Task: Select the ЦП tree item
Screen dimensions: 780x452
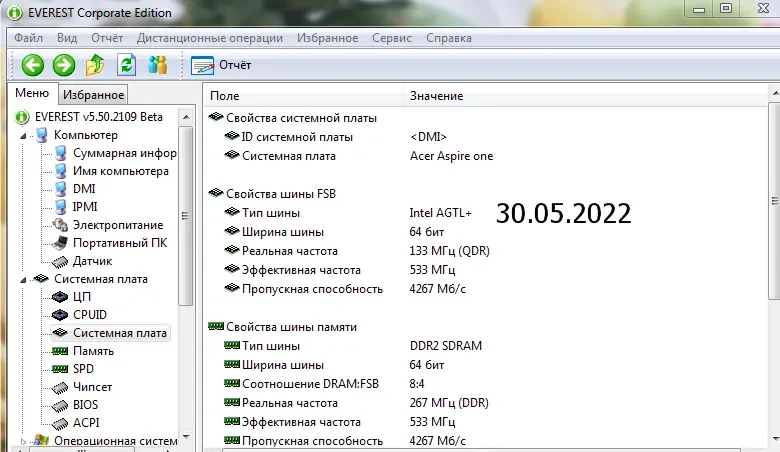Action: [x=82, y=297]
